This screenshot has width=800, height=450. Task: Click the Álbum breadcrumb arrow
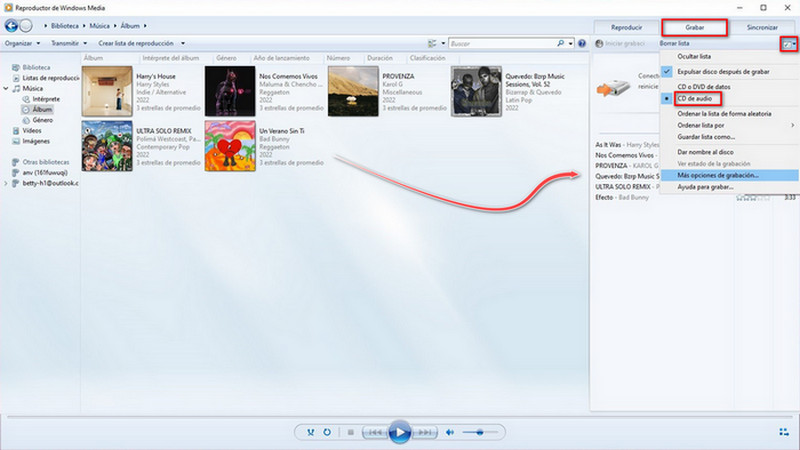click(x=145, y=26)
